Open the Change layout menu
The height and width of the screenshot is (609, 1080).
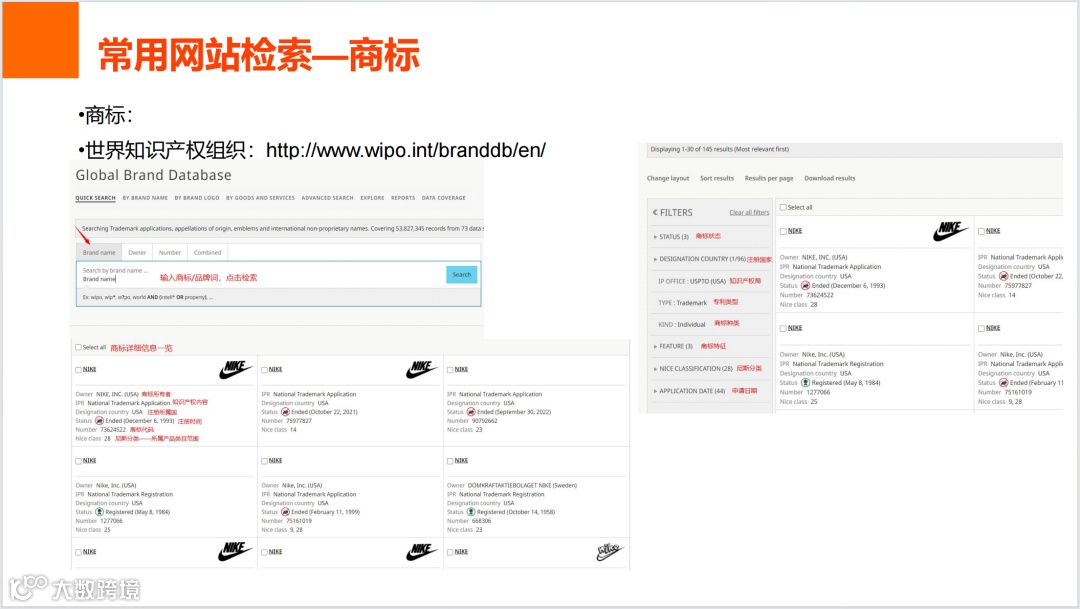pos(667,178)
